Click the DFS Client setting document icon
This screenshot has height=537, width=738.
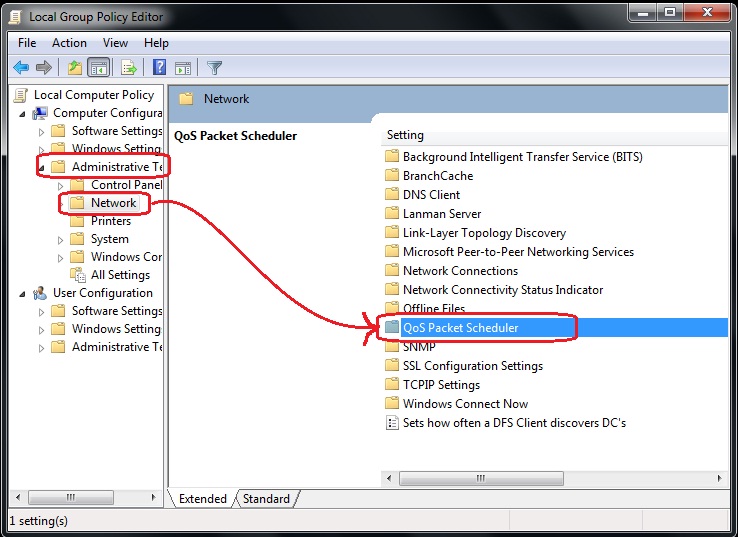392,423
